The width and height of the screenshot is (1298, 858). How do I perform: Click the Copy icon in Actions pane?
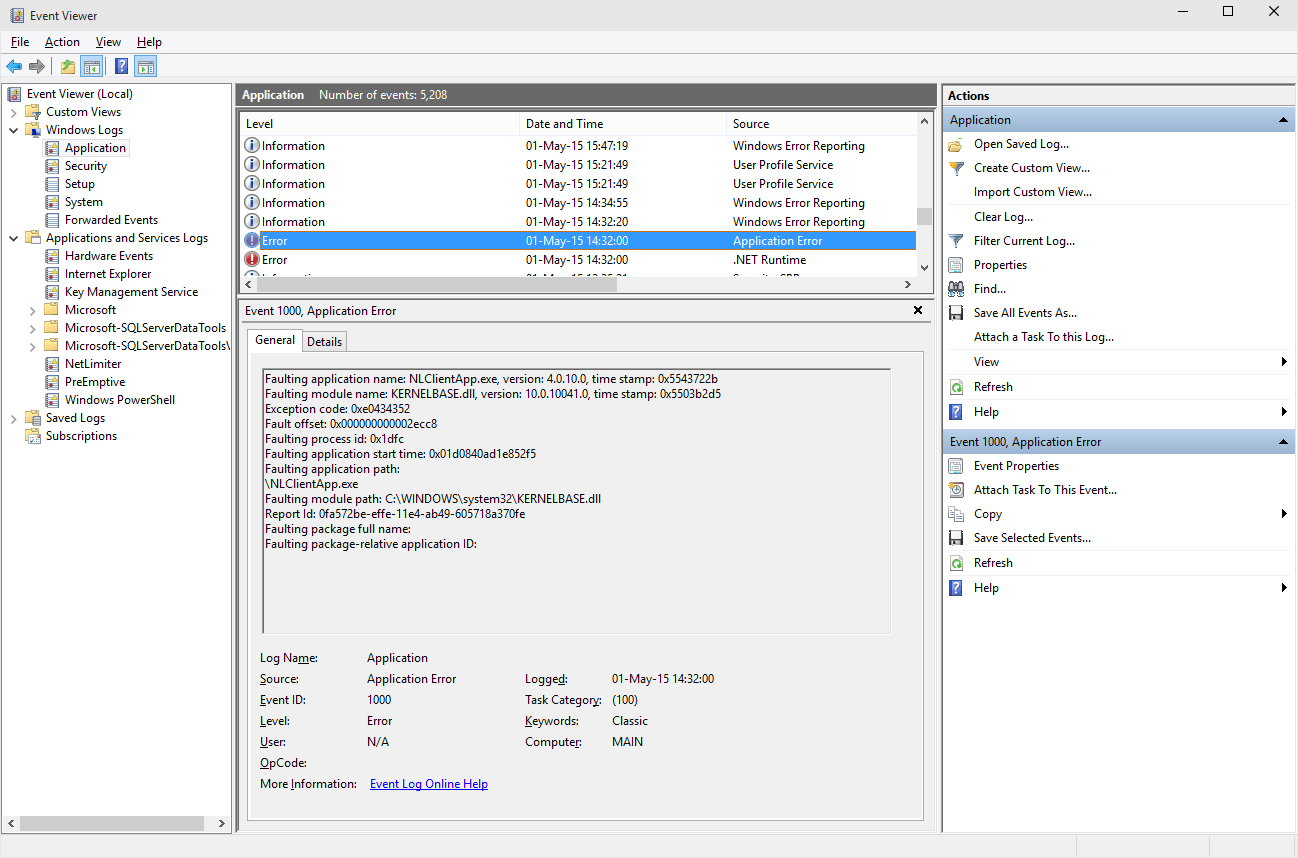coord(956,514)
